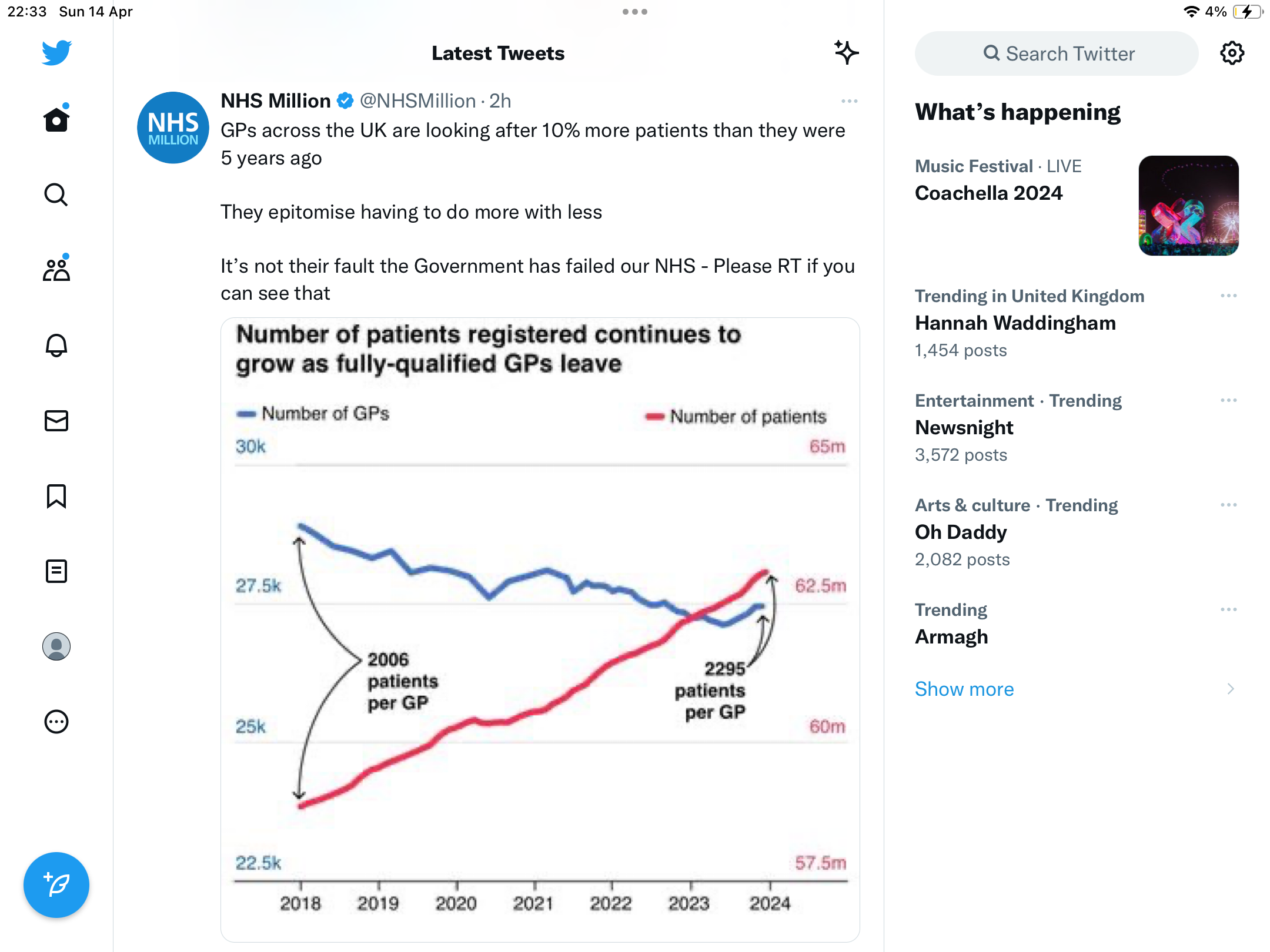Open the NHS Million tweet options menu
The width and height of the screenshot is (1270, 952).
pyautogui.click(x=850, y=101)
